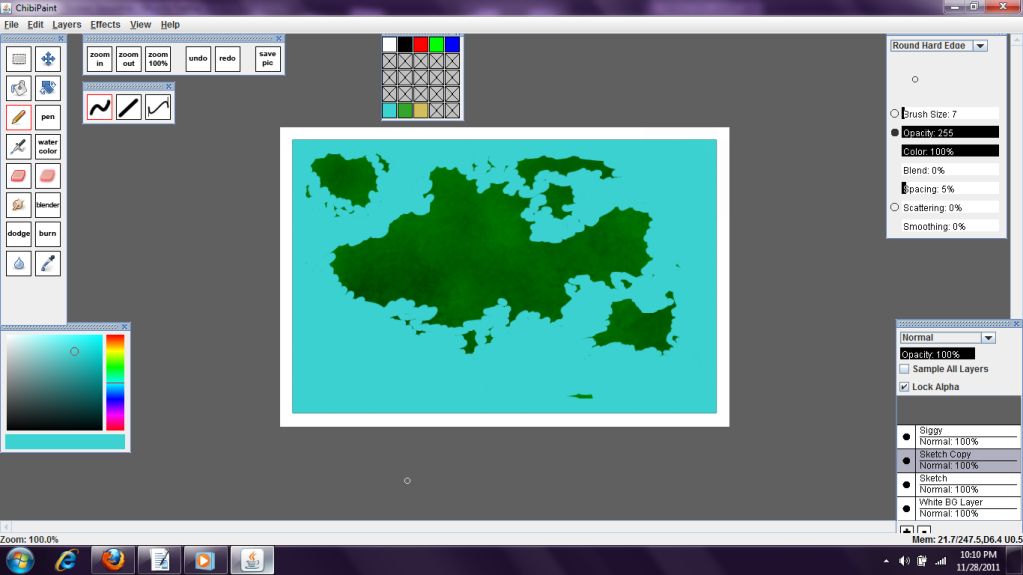The image size is (1023, 575).
Task: Pick the paint bucket fill tool
Action: coord(19,88)
